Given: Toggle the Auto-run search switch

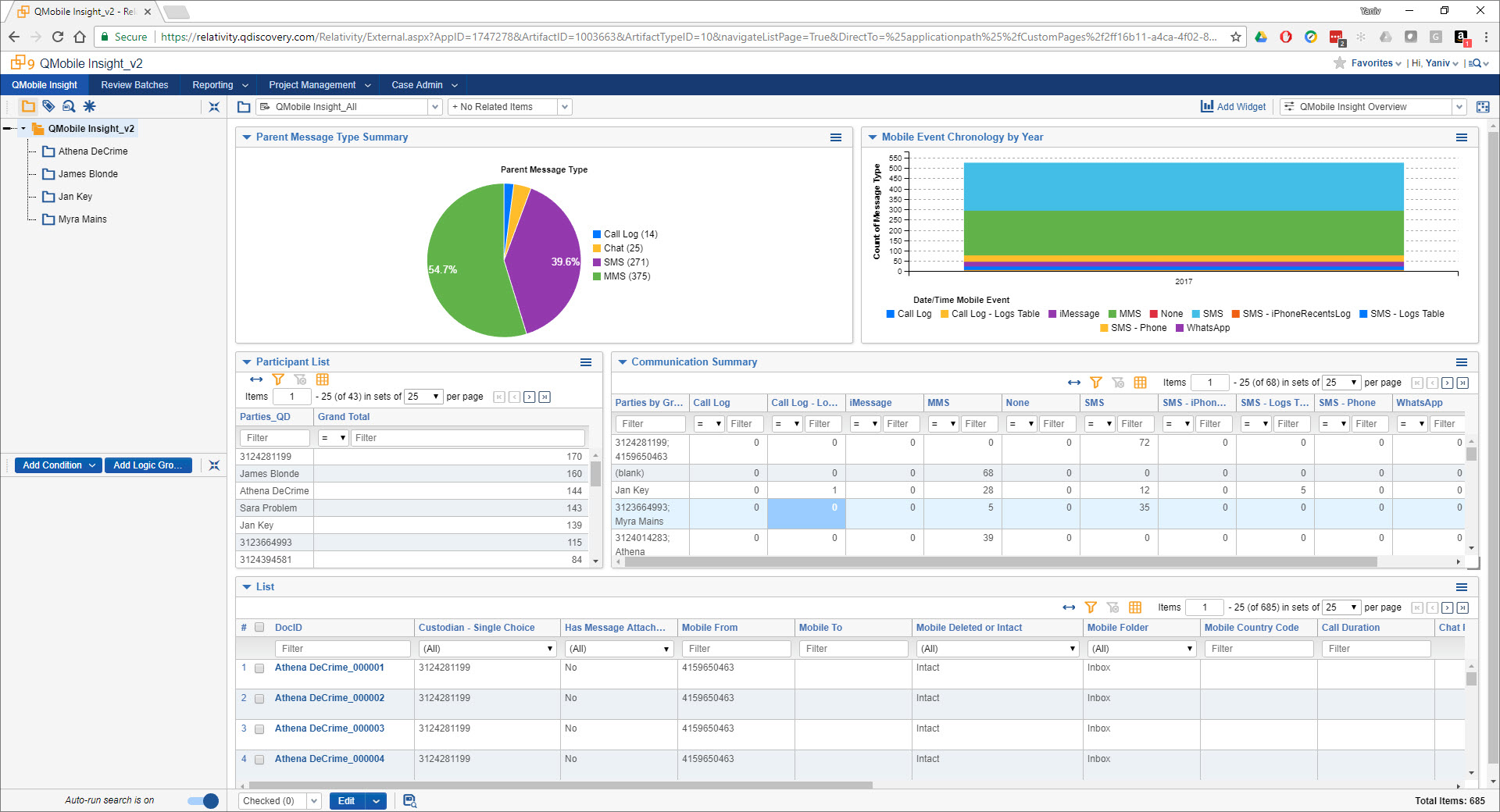Looking at the screenshot, I should (x=202, y=800).
